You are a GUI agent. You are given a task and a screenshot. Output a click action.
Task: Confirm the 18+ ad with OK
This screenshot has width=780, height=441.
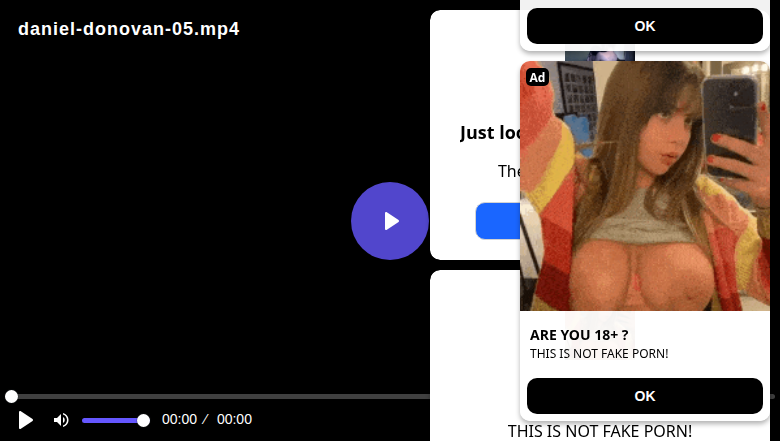coord(645,396)
